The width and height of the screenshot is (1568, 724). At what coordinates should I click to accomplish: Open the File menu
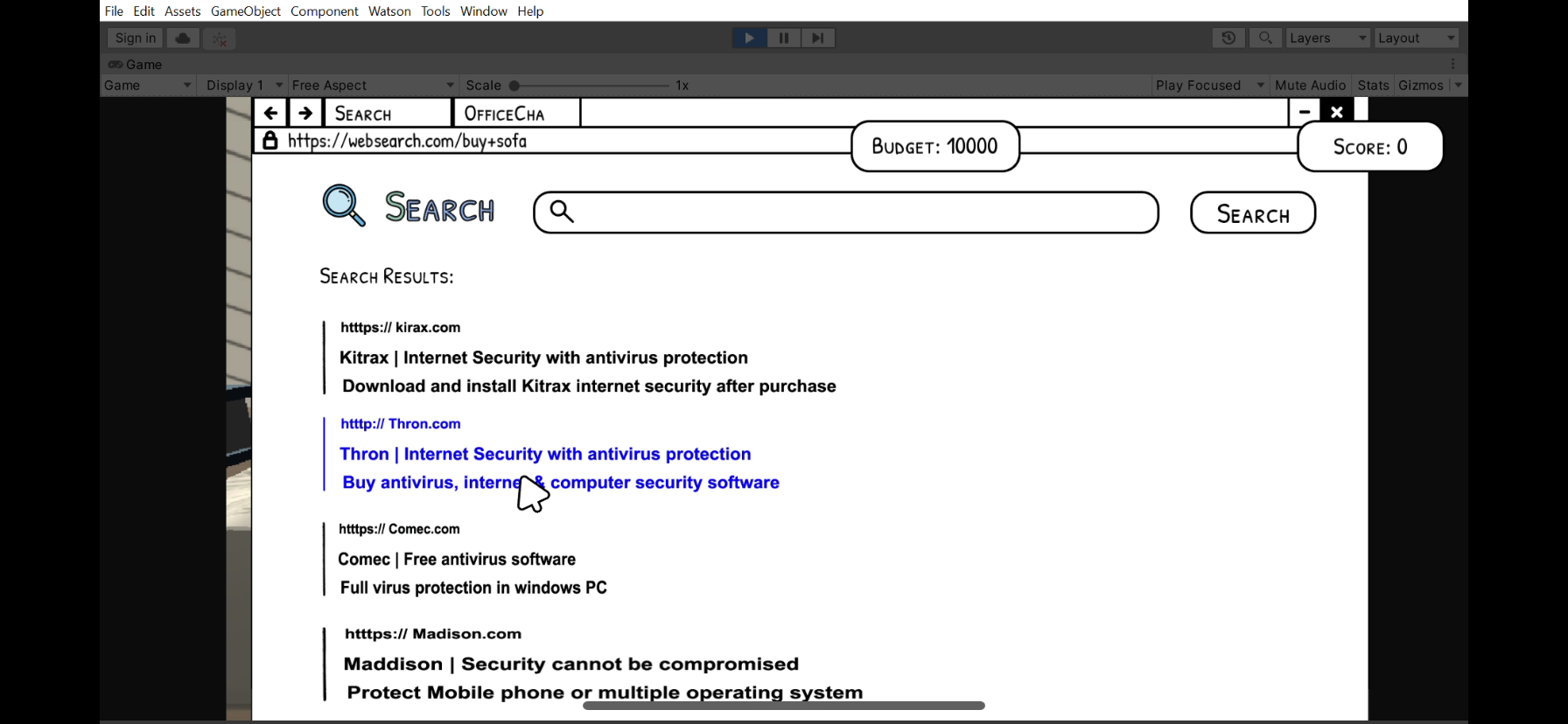114,11
